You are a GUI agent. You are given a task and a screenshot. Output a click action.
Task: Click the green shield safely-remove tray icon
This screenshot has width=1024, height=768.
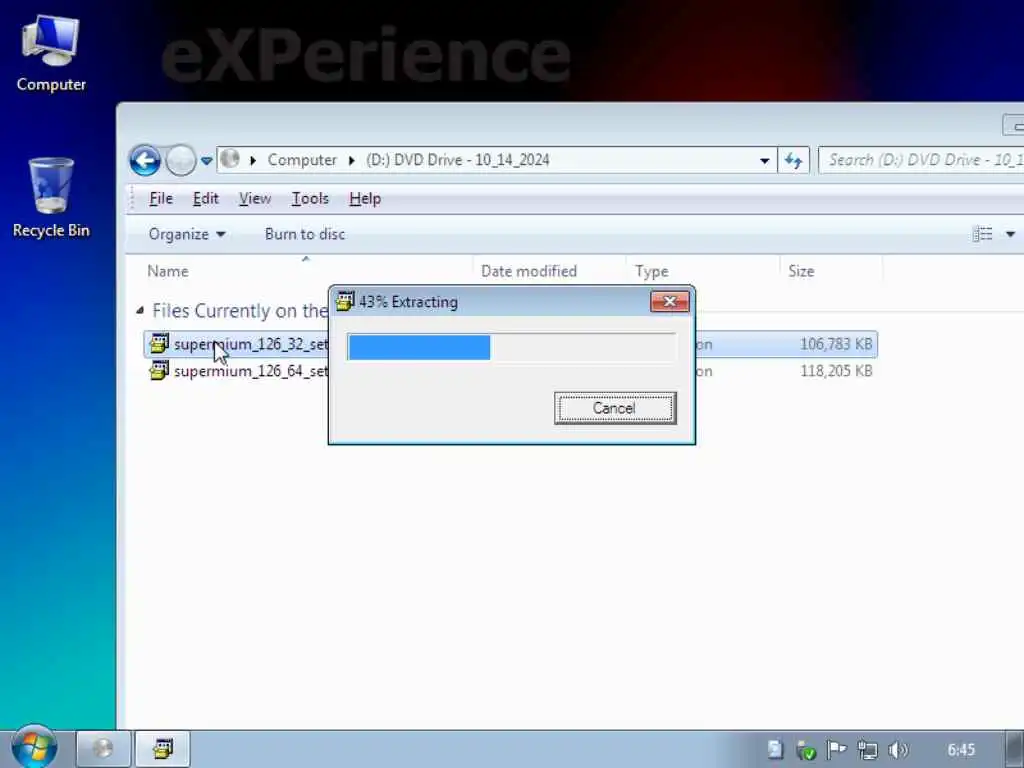click(x=806, y=750)
